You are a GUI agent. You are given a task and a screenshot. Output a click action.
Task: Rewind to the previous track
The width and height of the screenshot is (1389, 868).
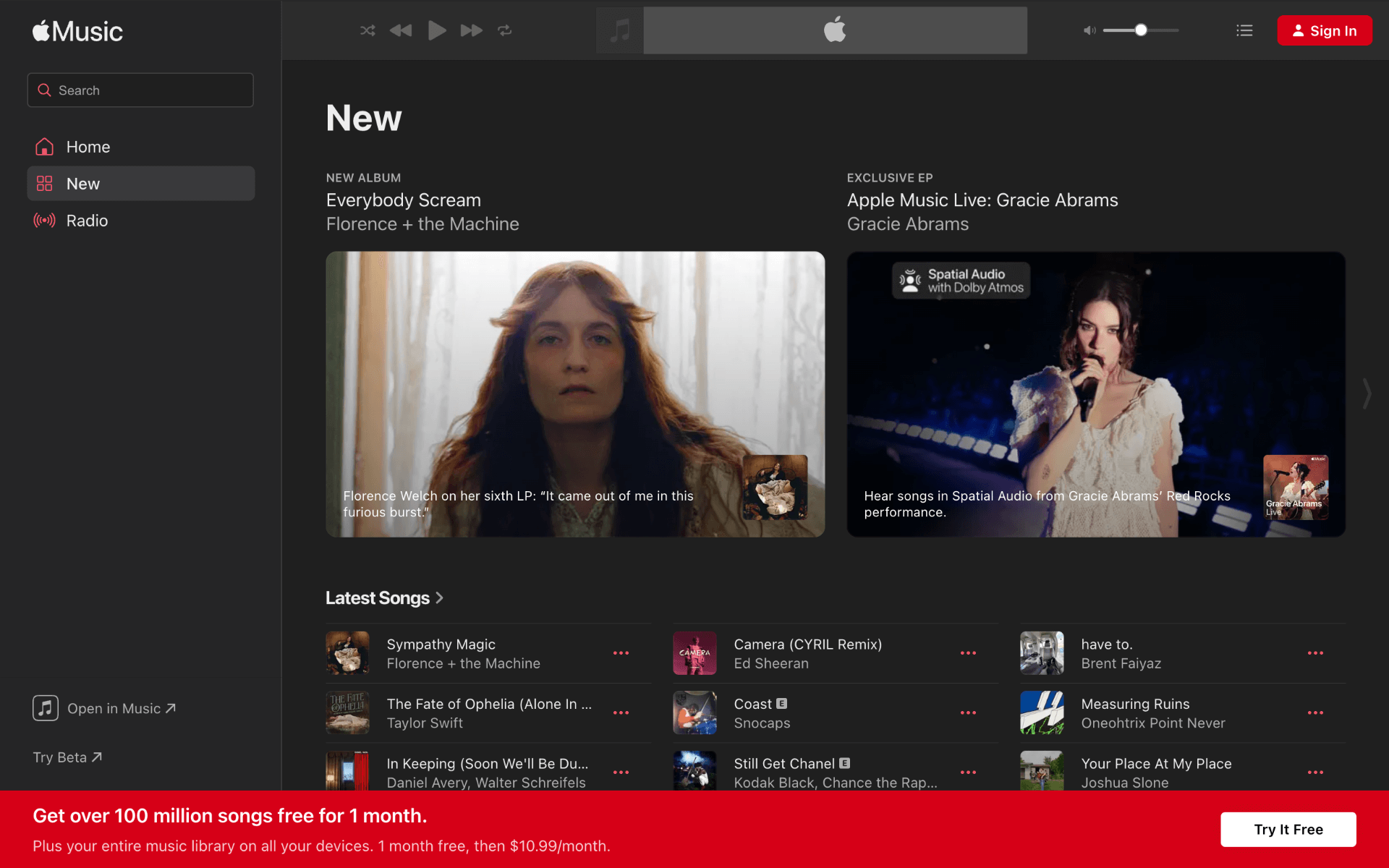point(401,30)
